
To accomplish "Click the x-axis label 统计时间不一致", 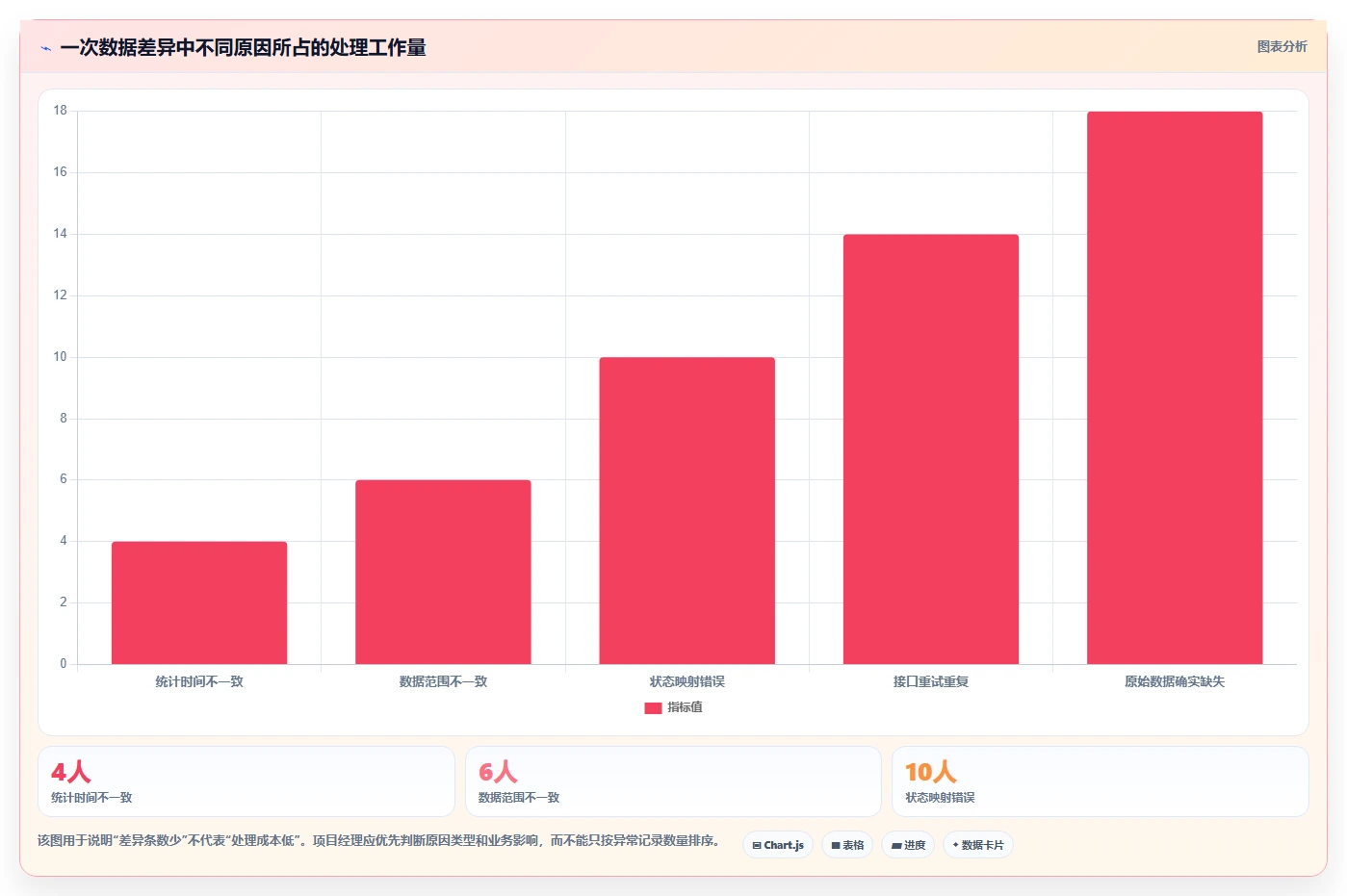I will 199,681.
